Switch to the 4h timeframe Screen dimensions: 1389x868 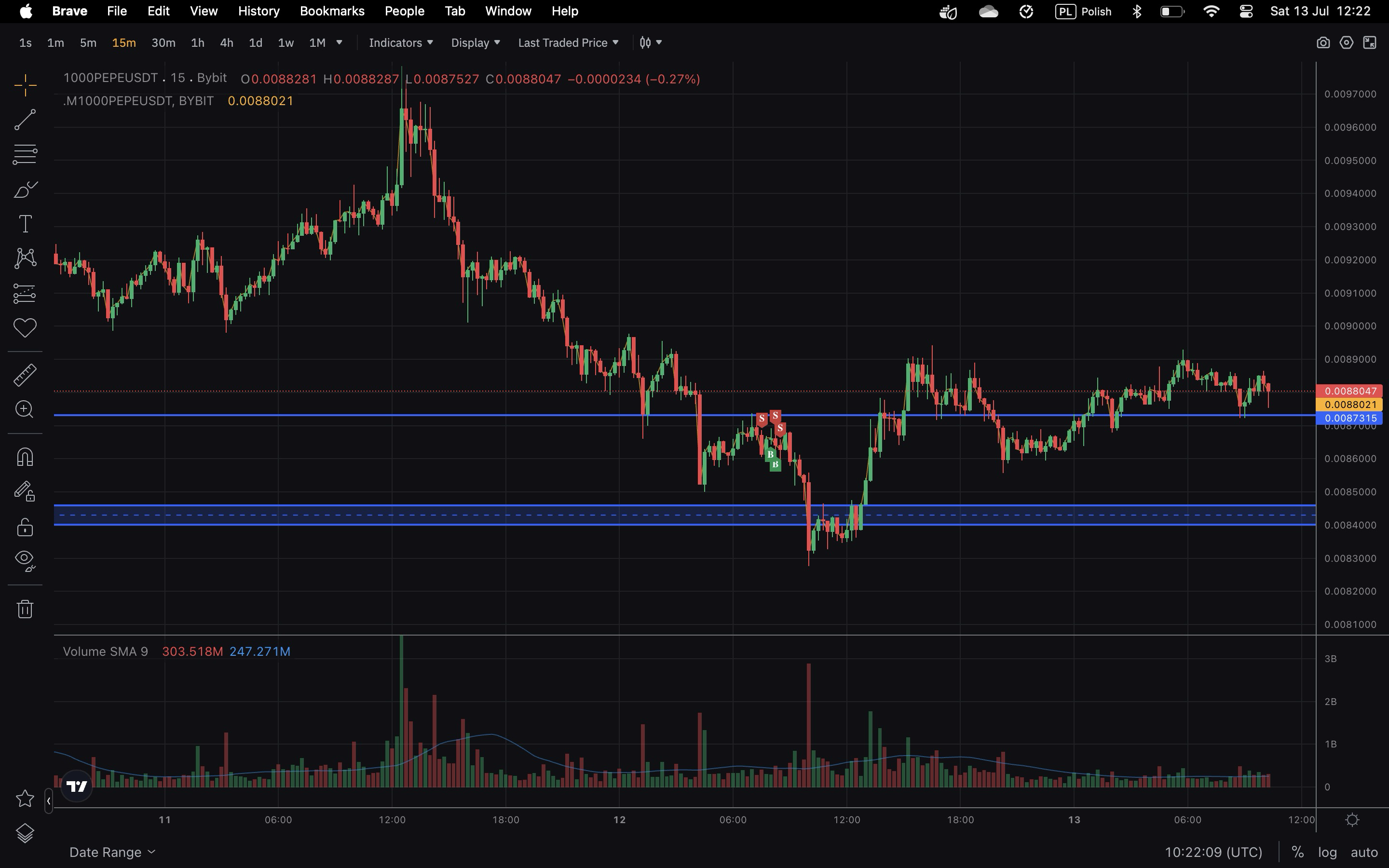coord(227,42)
